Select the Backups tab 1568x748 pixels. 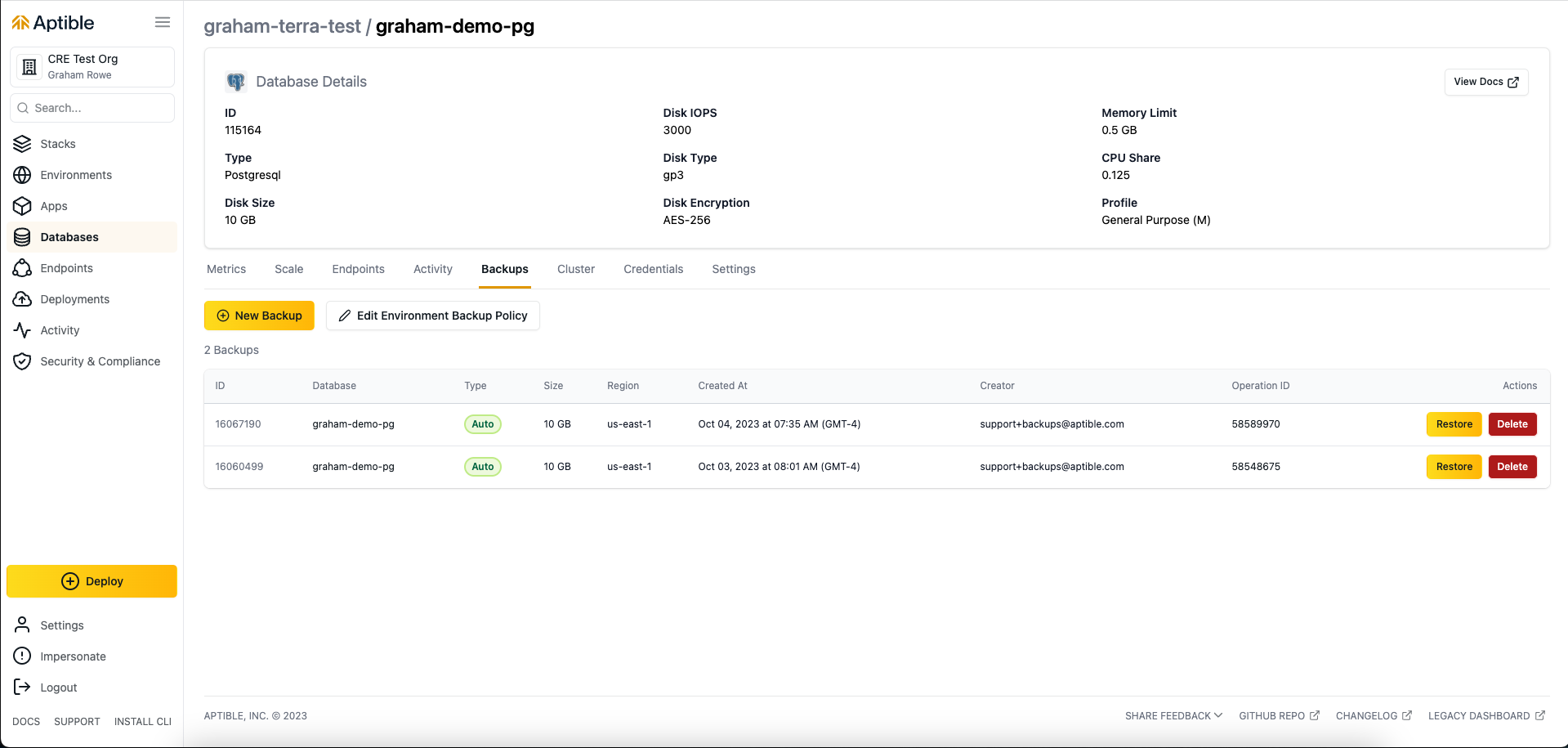[505, 269]
